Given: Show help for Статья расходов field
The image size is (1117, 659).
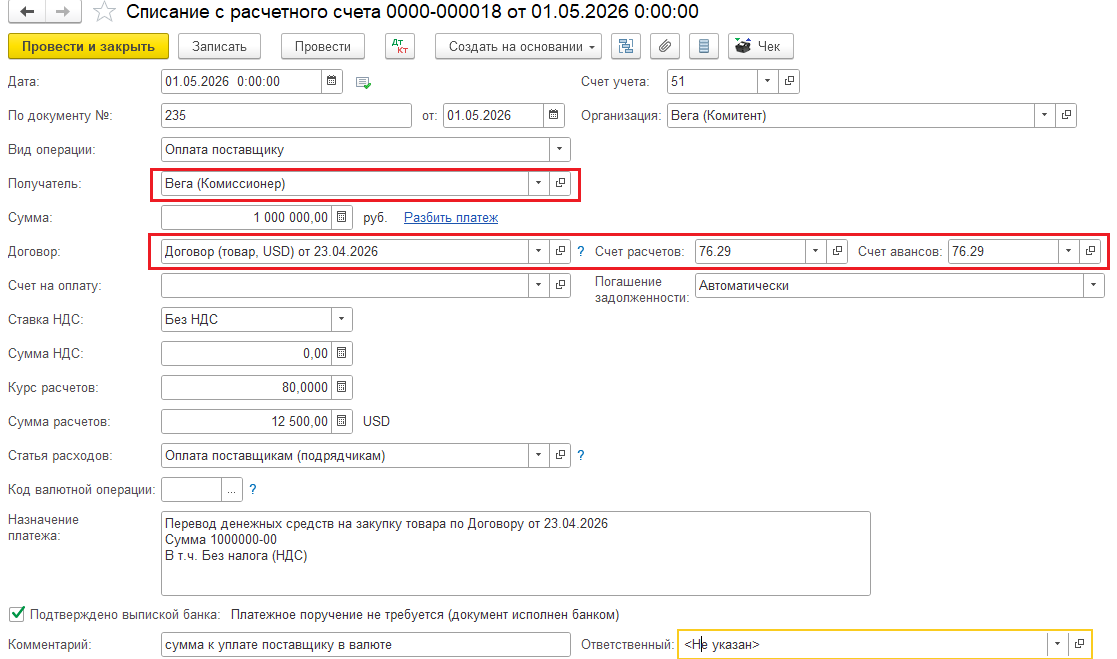Looking at the screenshot, I should [581, 455].
